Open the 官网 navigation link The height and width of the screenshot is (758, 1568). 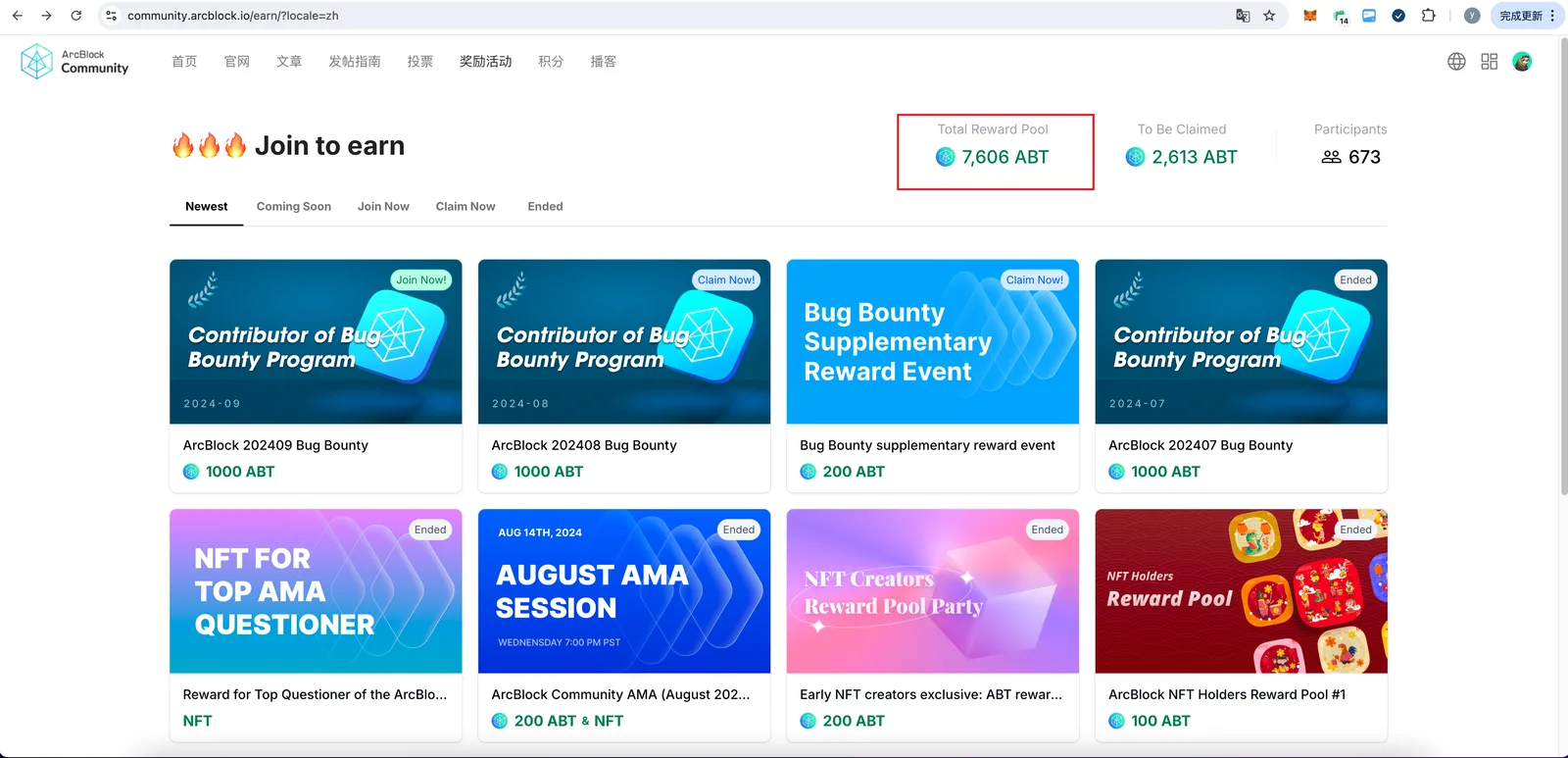[237, 62]
